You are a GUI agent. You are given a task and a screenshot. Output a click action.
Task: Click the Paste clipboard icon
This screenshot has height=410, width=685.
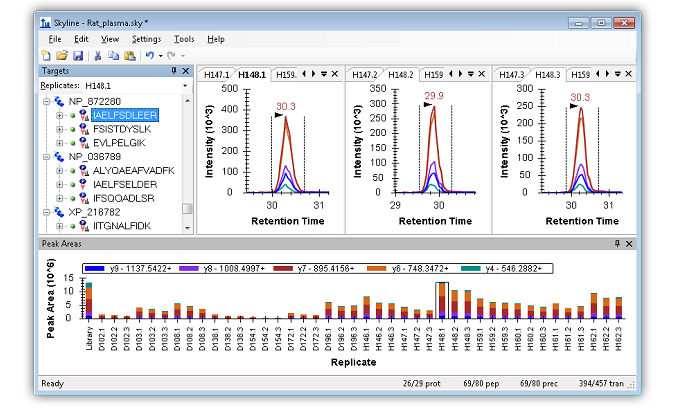pyautogui.click(x=129, y=56)
